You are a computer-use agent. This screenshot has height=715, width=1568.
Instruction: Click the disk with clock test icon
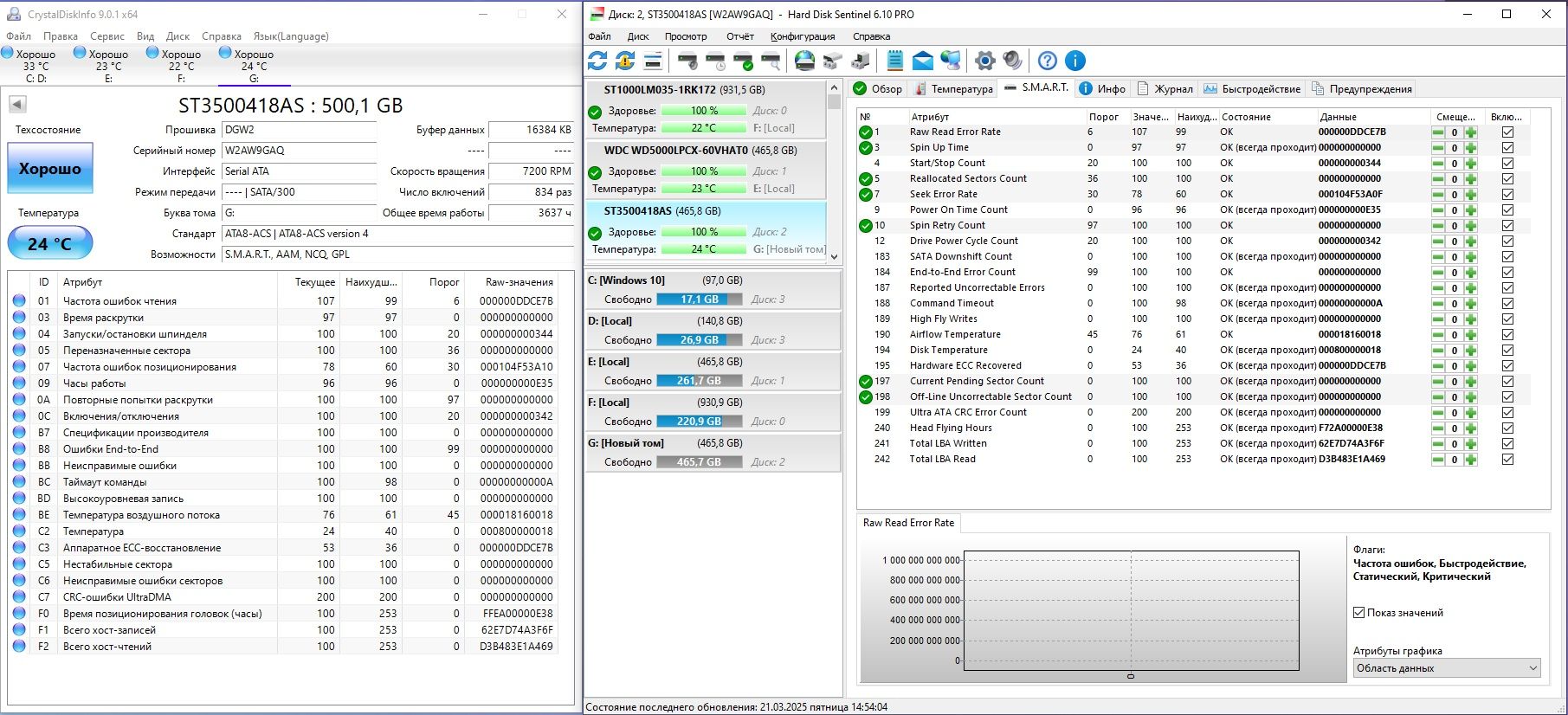coord(715,61)
